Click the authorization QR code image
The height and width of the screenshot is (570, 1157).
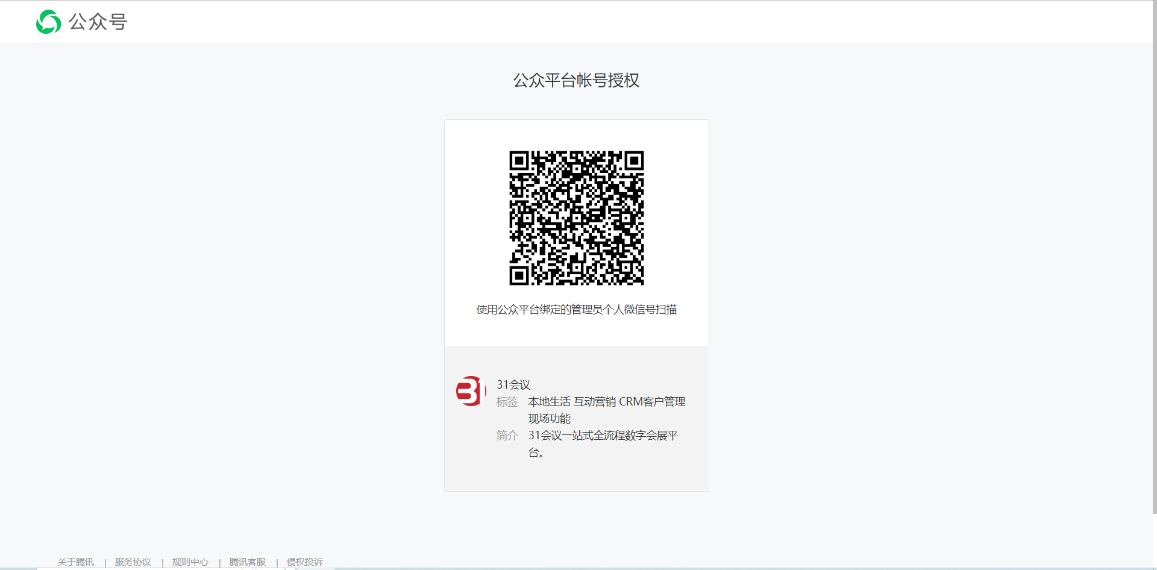click(x=576, y=218)
